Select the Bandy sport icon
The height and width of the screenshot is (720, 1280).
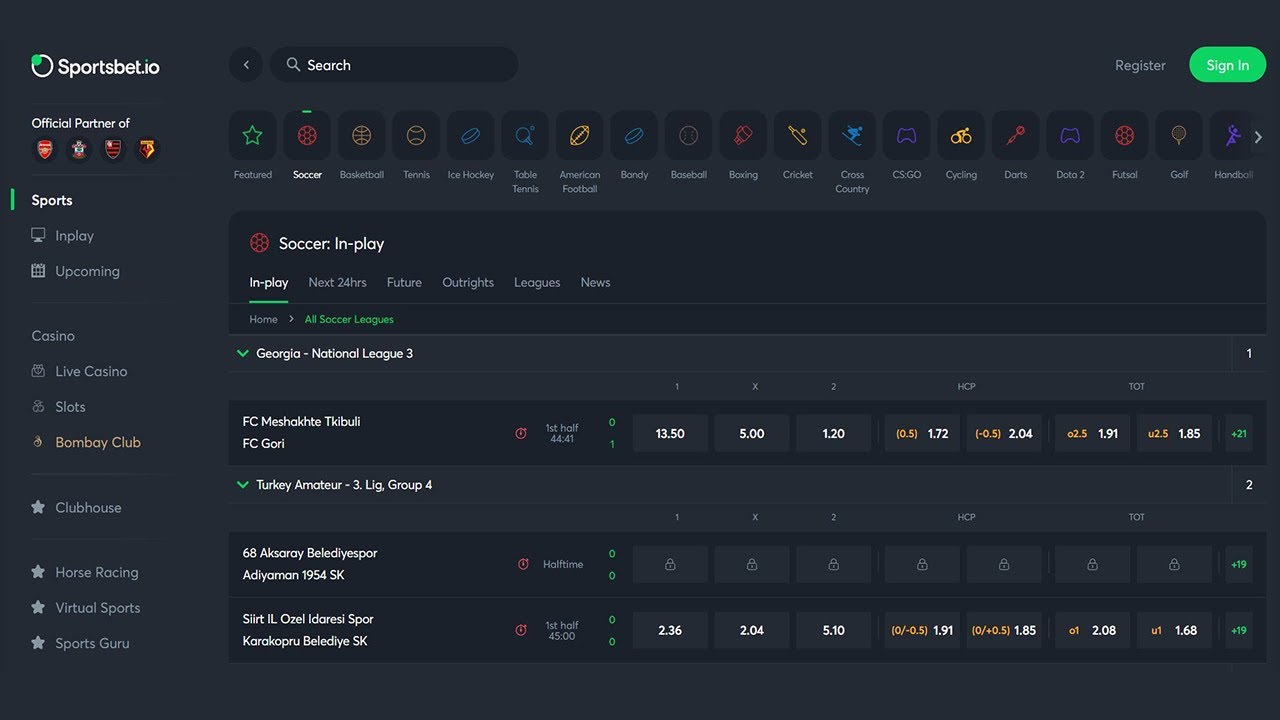pos(634,135)
